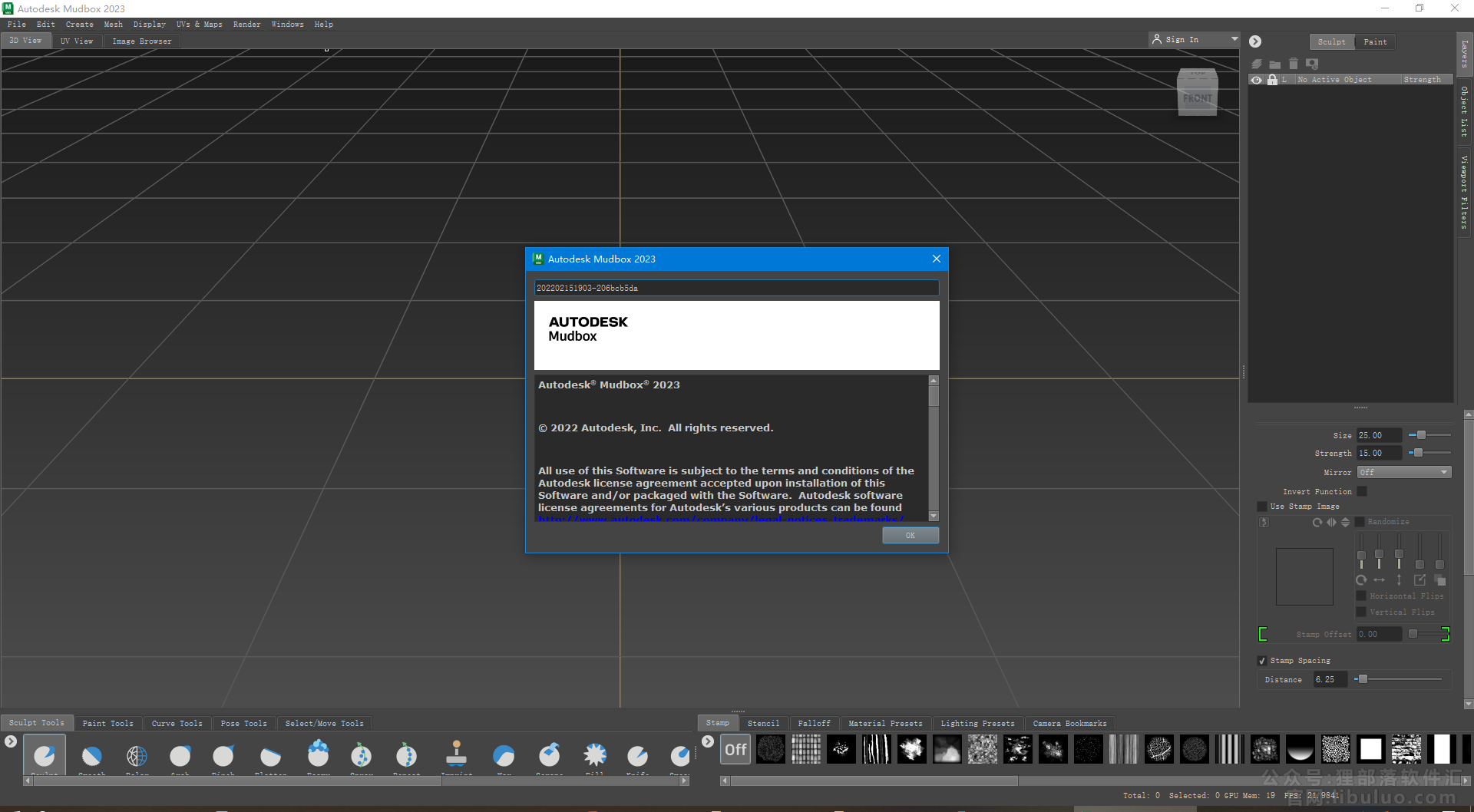
Task: Select the Relax brush tool
Action: pyautogui.click(x=137, y=756)
